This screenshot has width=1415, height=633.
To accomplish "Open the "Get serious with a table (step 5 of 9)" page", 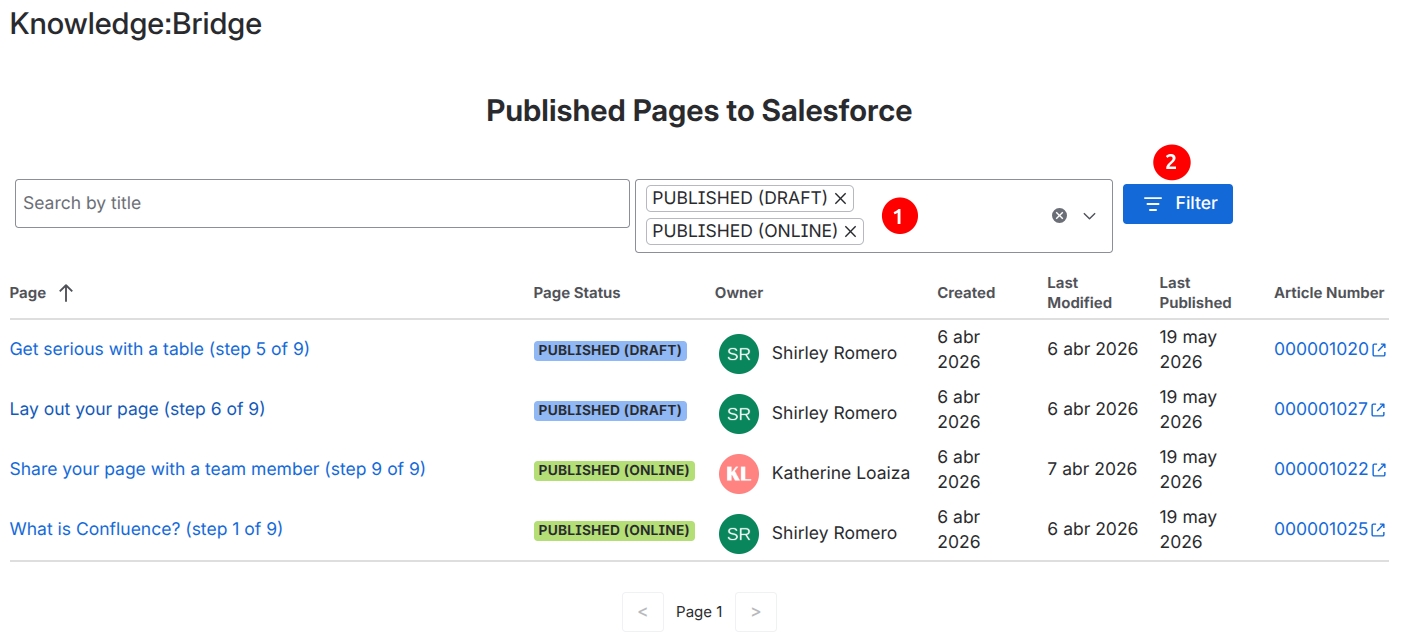I will [x=160, y=349].
